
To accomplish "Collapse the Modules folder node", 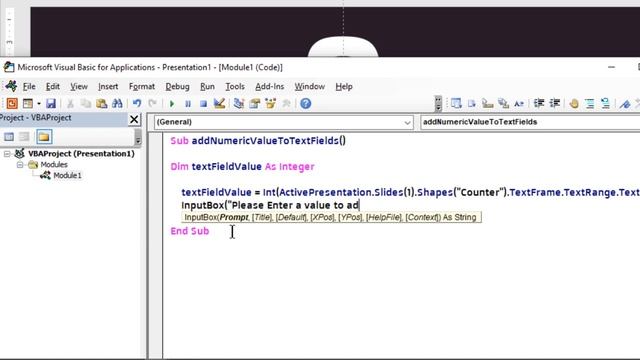I will pyautogui.click(x=20, y=164).
